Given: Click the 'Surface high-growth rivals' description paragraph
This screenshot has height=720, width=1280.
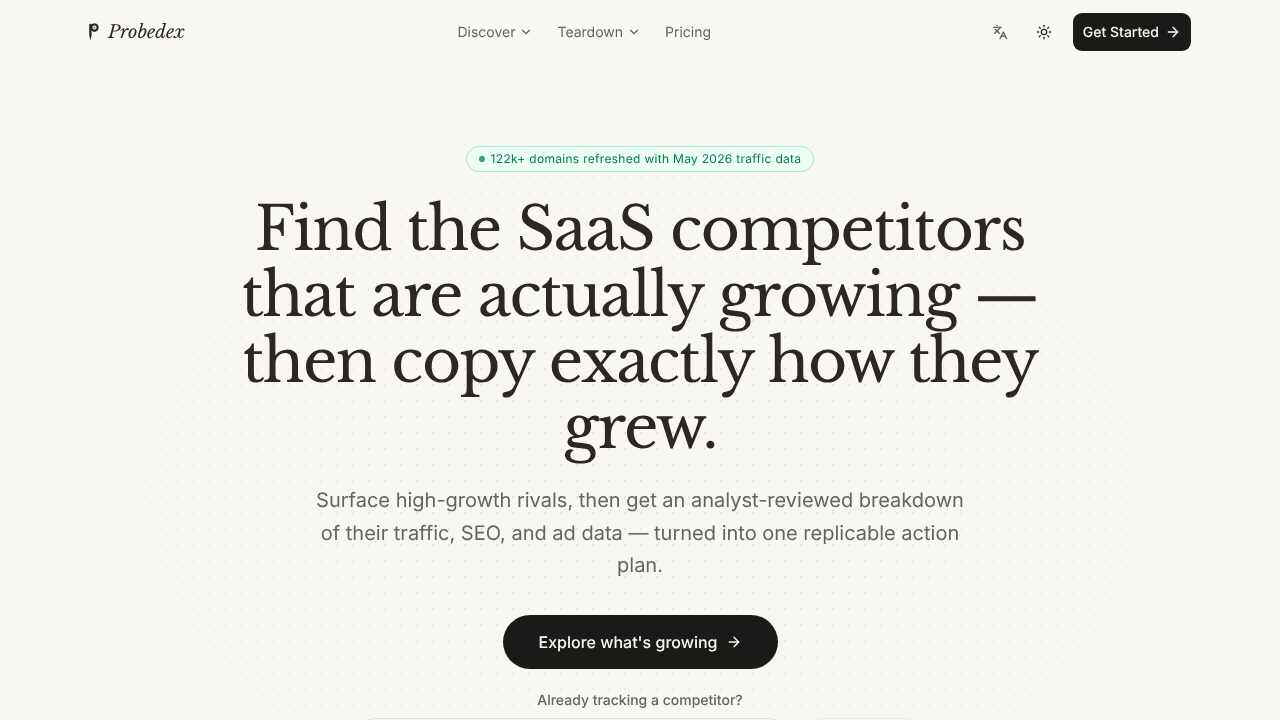Looking at the screenshot, I should pyautogui.click(x=640, y=532).
